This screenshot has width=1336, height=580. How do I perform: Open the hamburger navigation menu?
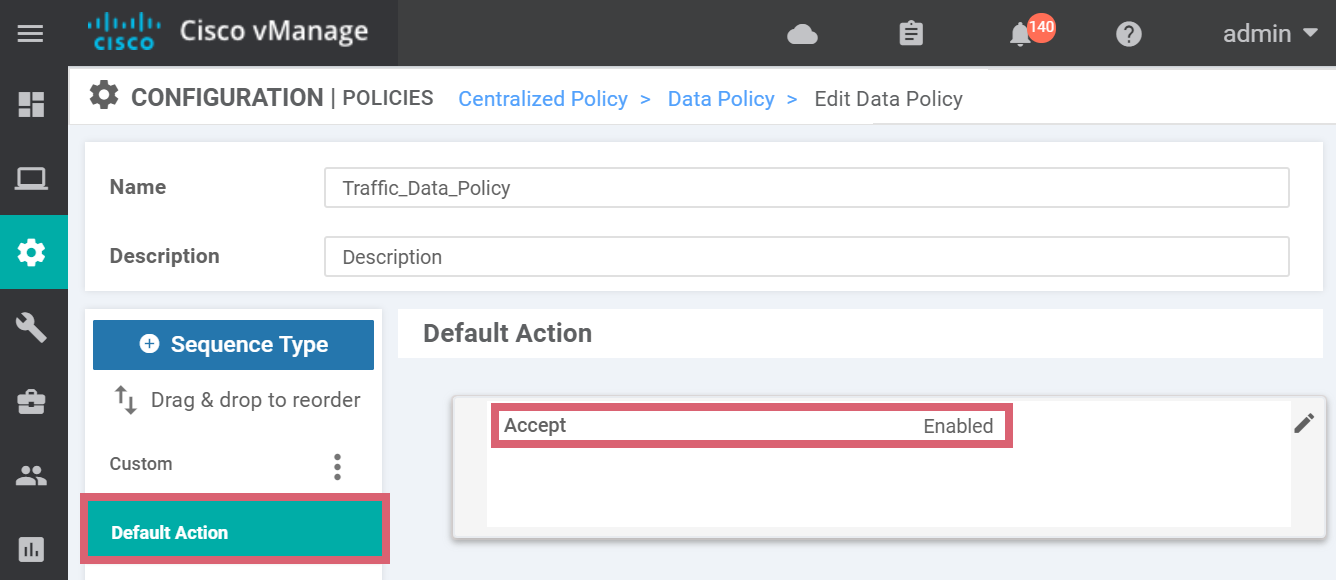pyautogui.click(x=31, y=34)
